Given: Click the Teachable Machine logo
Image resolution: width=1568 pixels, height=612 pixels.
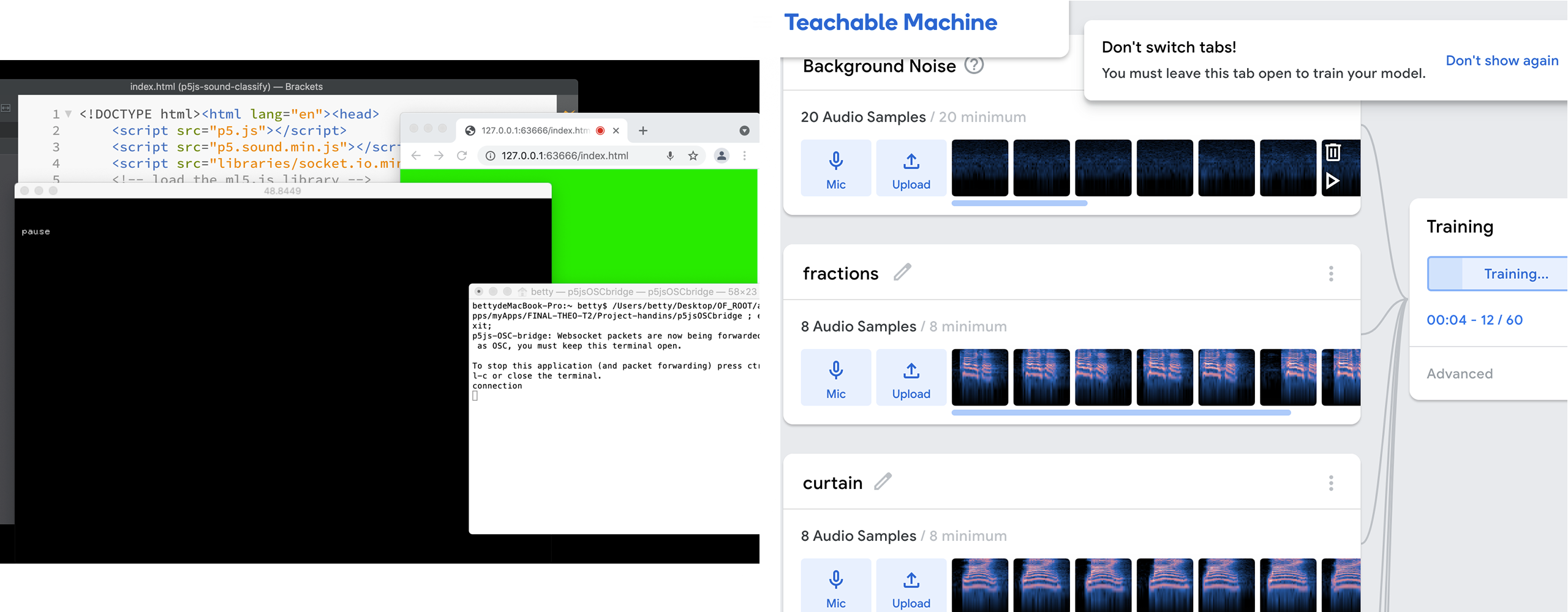Looking at the screenshot, I should [x=891, y=23].
